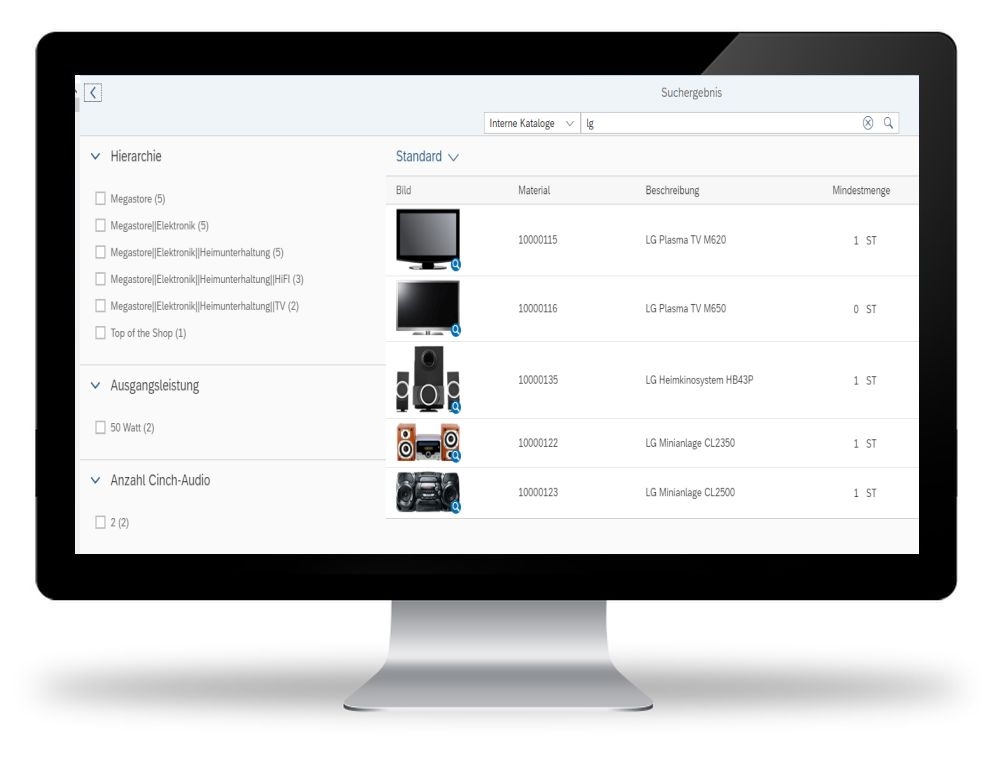Open the Standard view variant dropdown
Image resolution: width=1000 pixels, height=765 pixels.
[427, 157]
